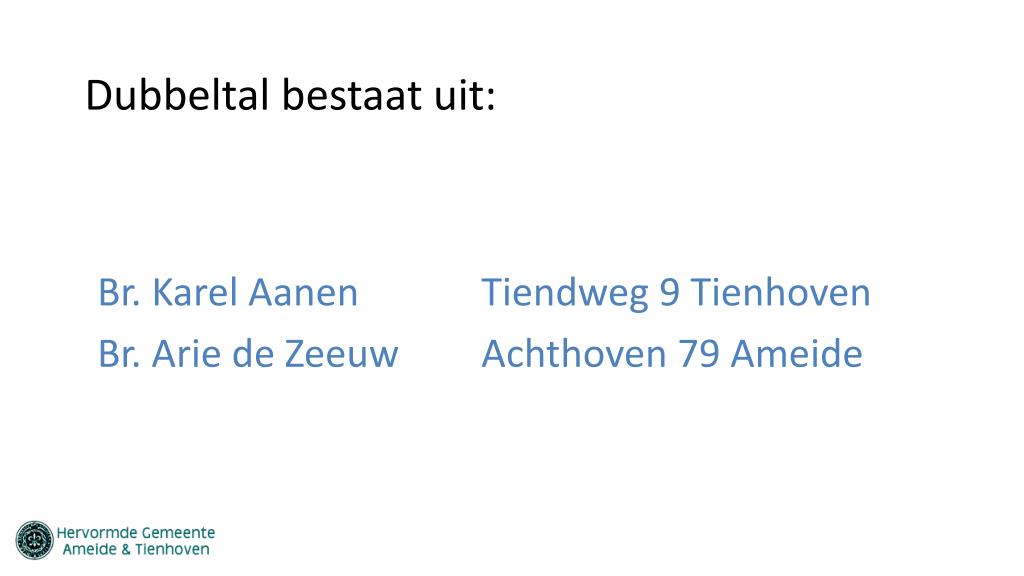Select 'Ameide' in the second address line
Screen dimensions: 1024x576
[797, 354]
